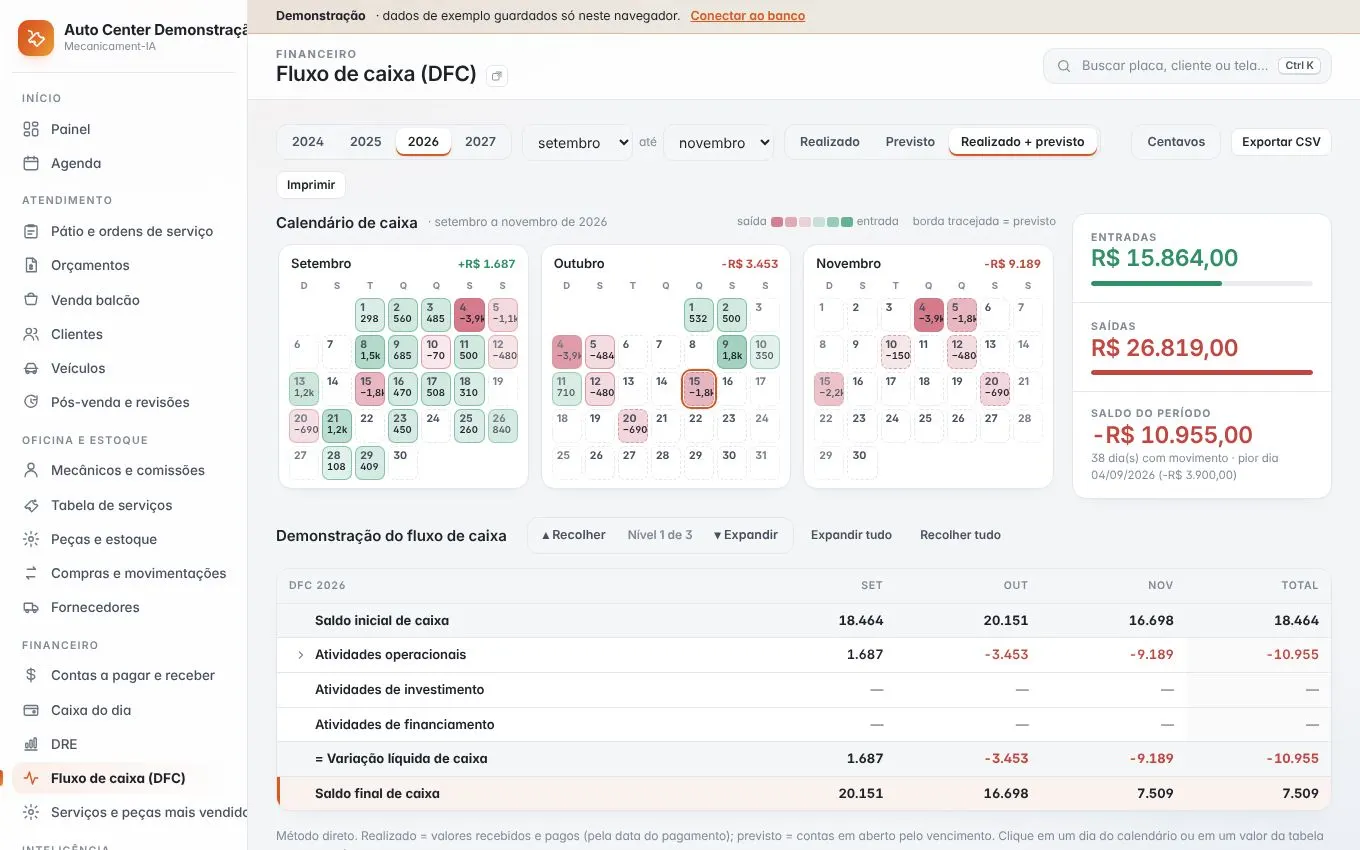The height and width of the screenshot is (850, 1360).
Task: Select October 15 in the cash calendar
Action: coord(698,388)
